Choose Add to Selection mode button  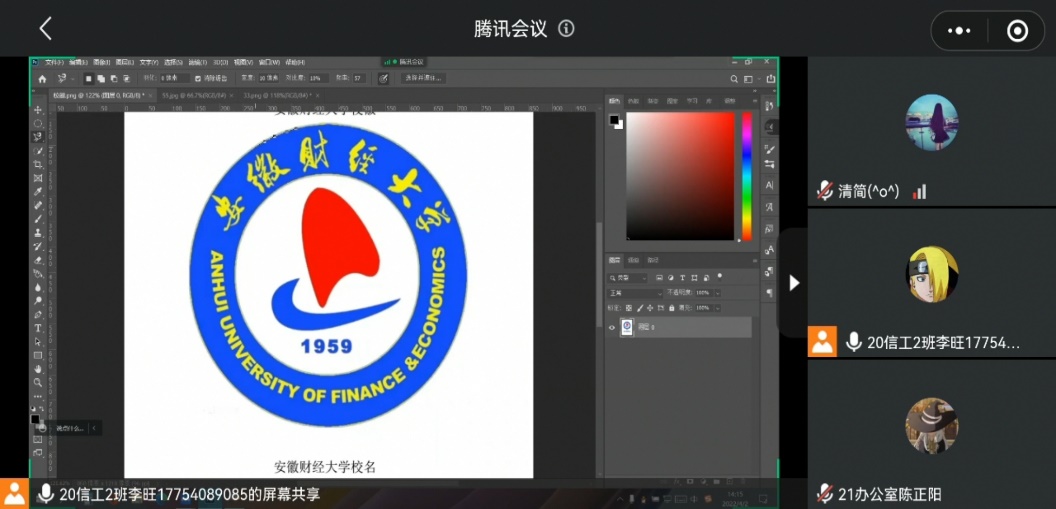tap(101, 79)
